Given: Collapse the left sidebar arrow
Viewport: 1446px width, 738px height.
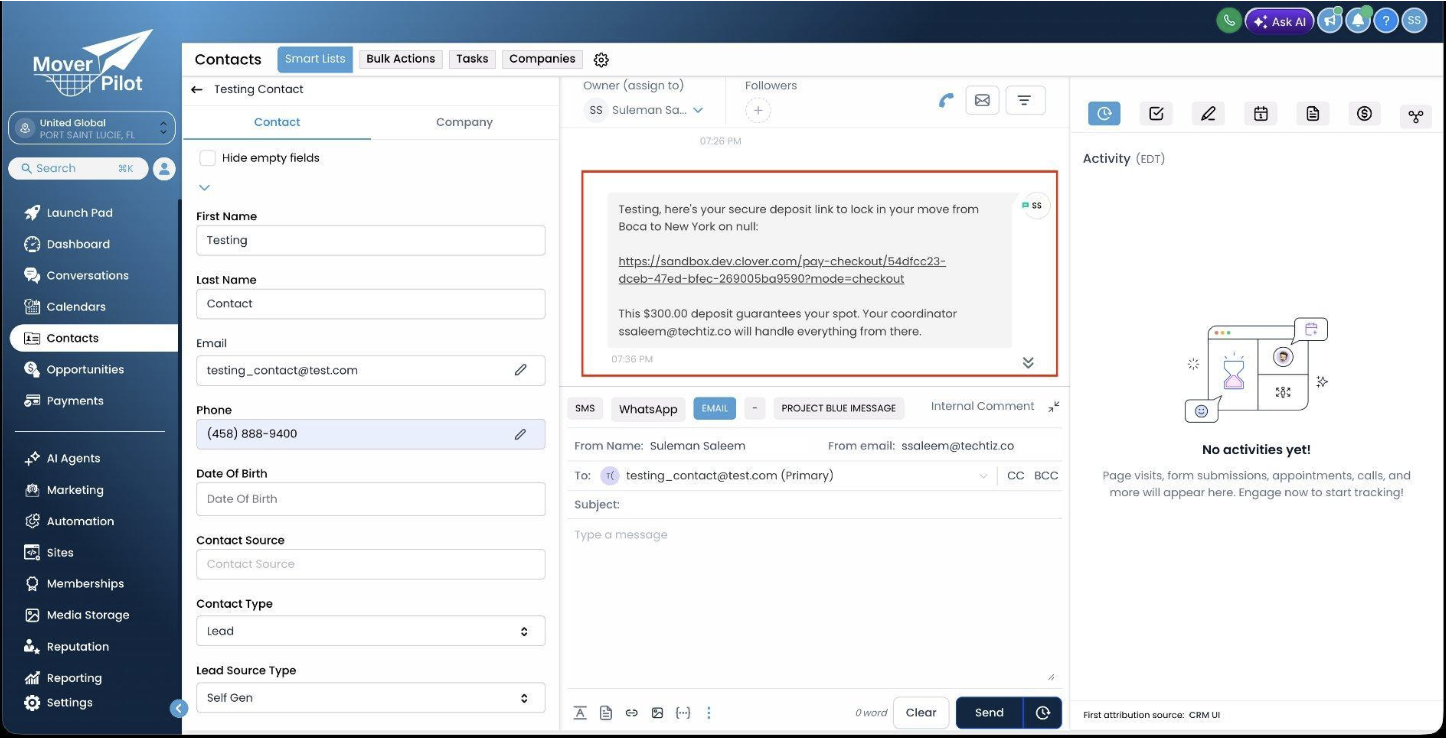Looking at the screenshot, I should tap(179, 708).
